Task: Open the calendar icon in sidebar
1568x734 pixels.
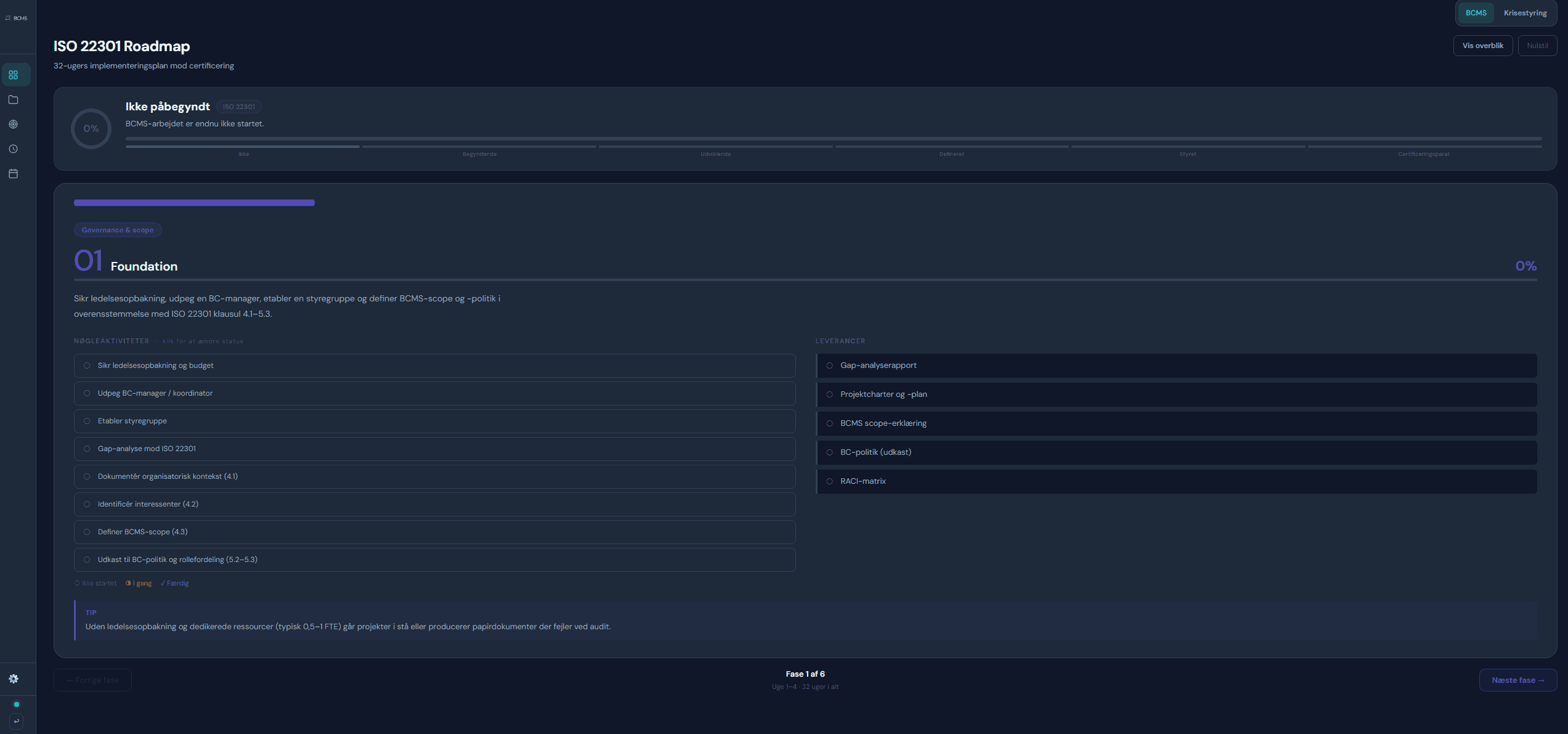Action: (14, 174)
